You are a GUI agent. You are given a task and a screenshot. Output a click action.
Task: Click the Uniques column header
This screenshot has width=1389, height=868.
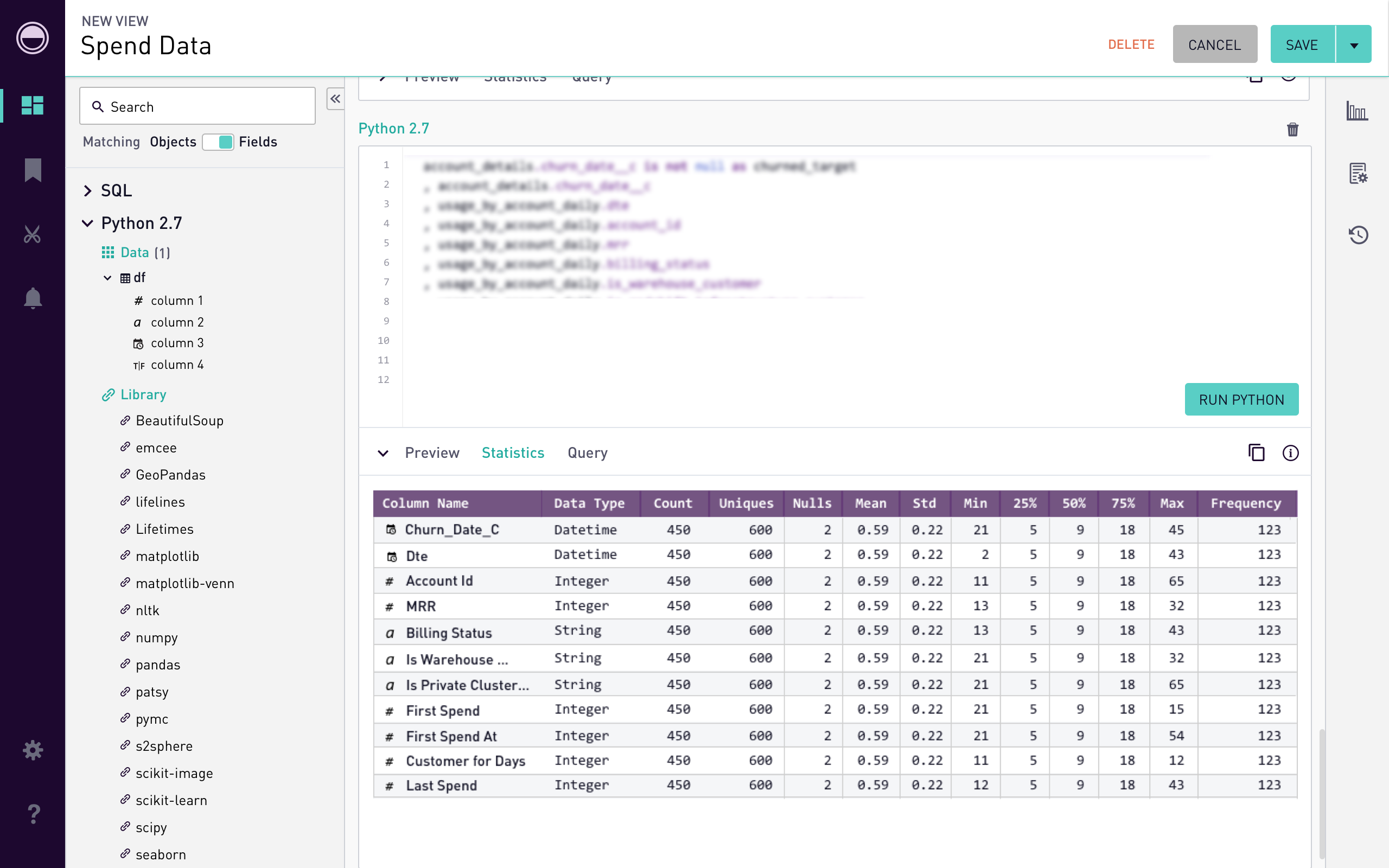click(746, 503)
